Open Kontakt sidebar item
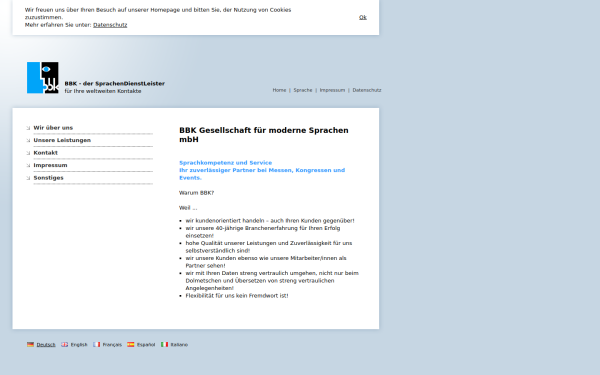Screen dimensions: 600x375 click(x=46, y=153)
